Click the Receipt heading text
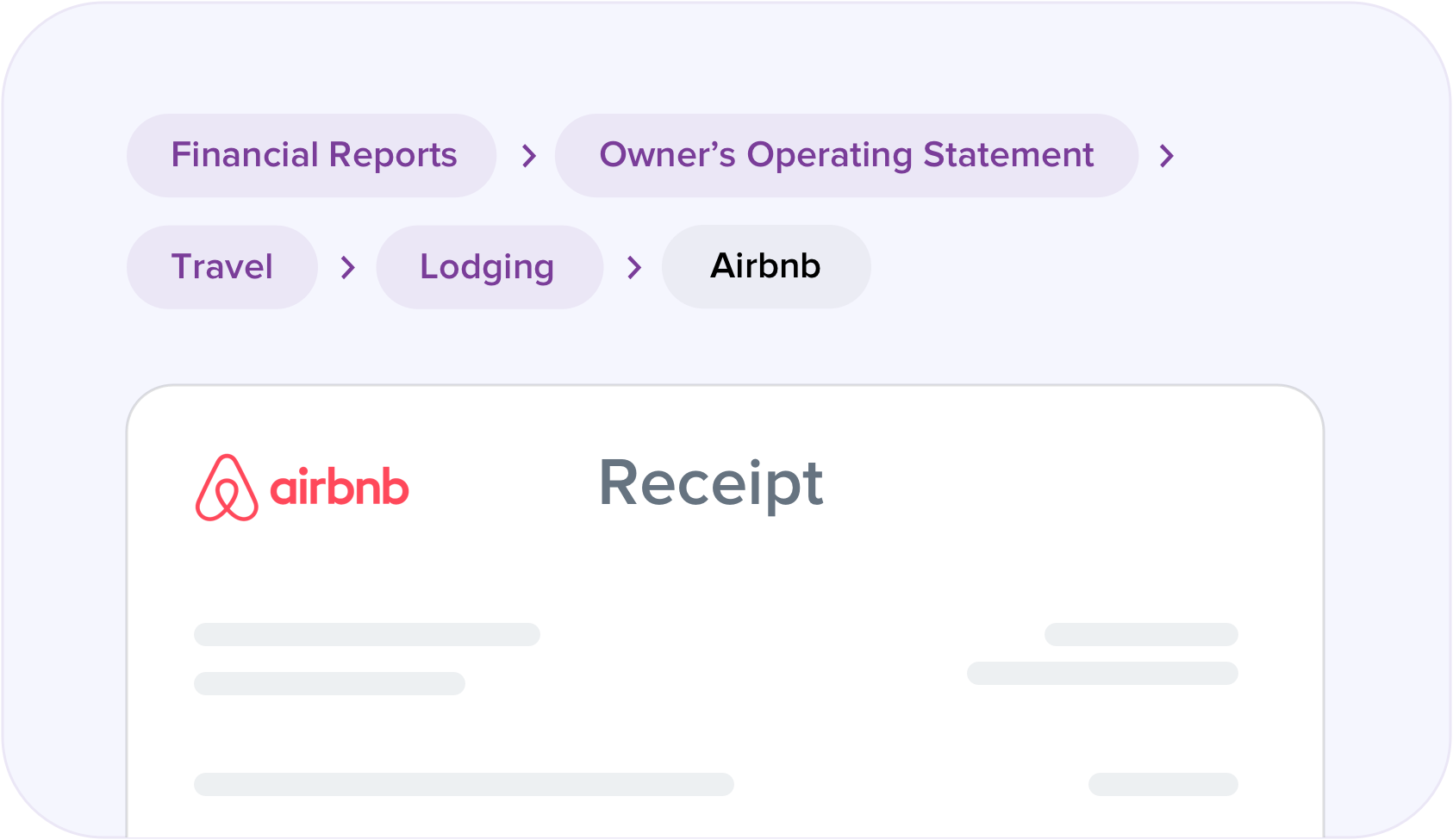Screen dimensions: 1453x840 (711, 484)
